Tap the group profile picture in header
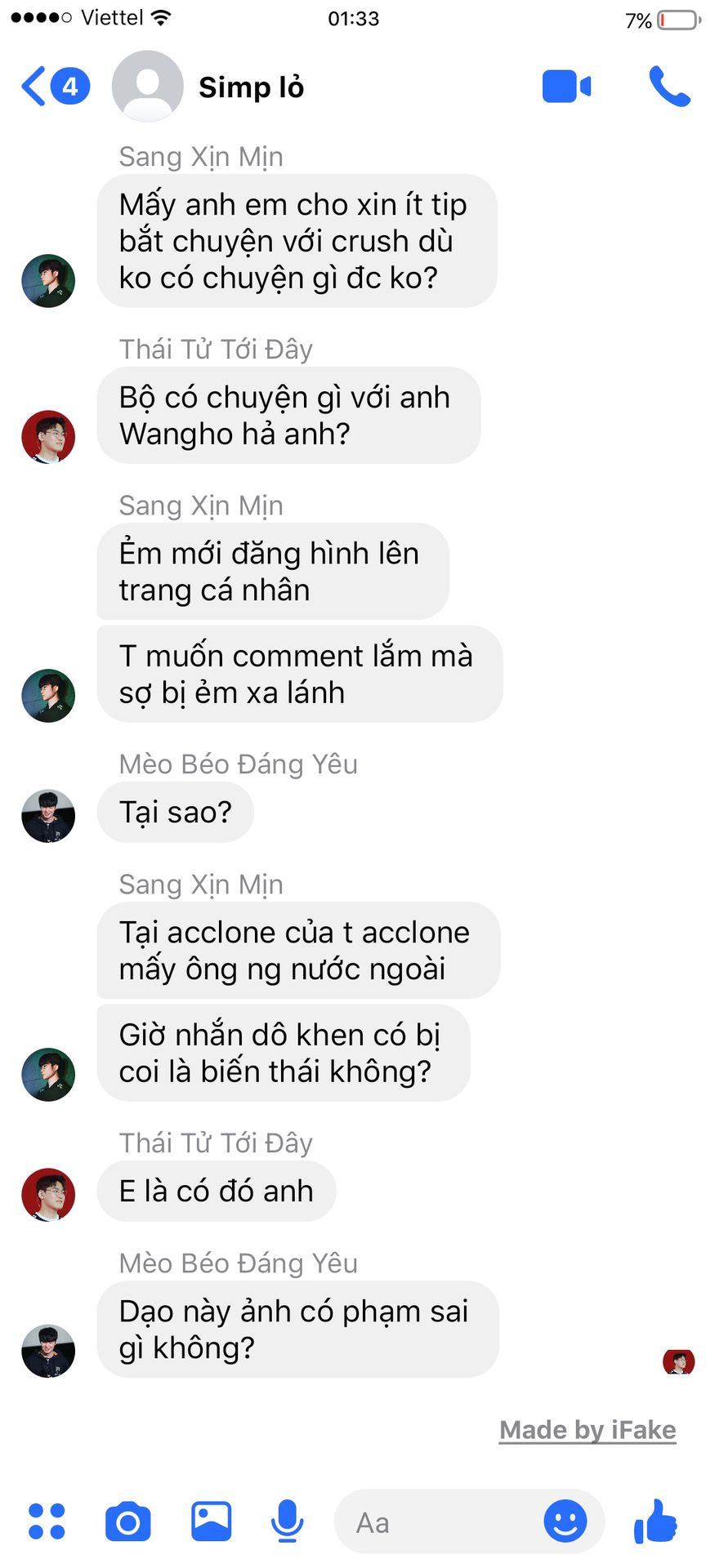The width and height of the screenshot is (706, 1568). [x=147, y=87]
